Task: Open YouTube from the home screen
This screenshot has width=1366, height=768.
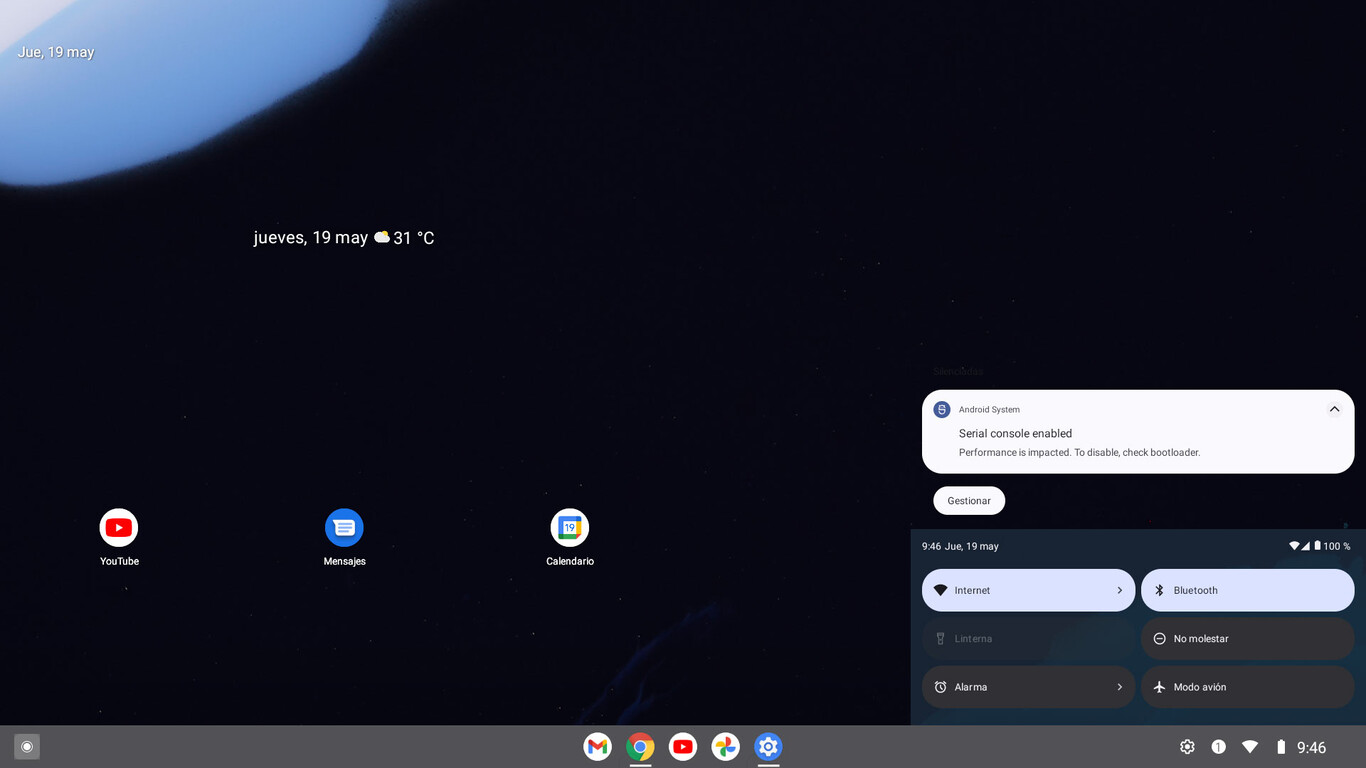Action: pyautogui.click(x=119, y=528)
